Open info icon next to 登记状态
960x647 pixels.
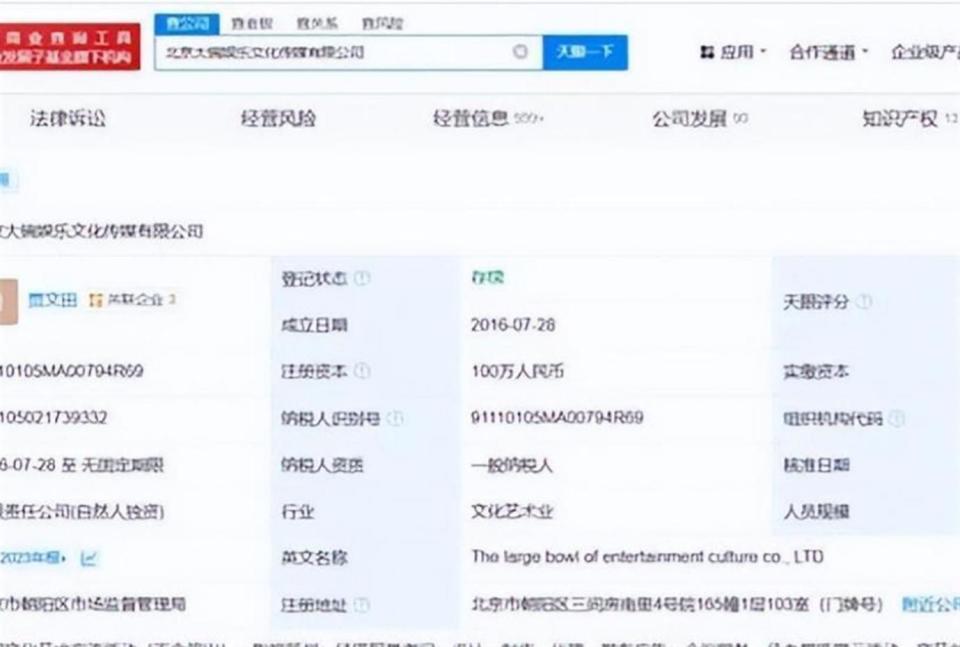tap(362, 279)
